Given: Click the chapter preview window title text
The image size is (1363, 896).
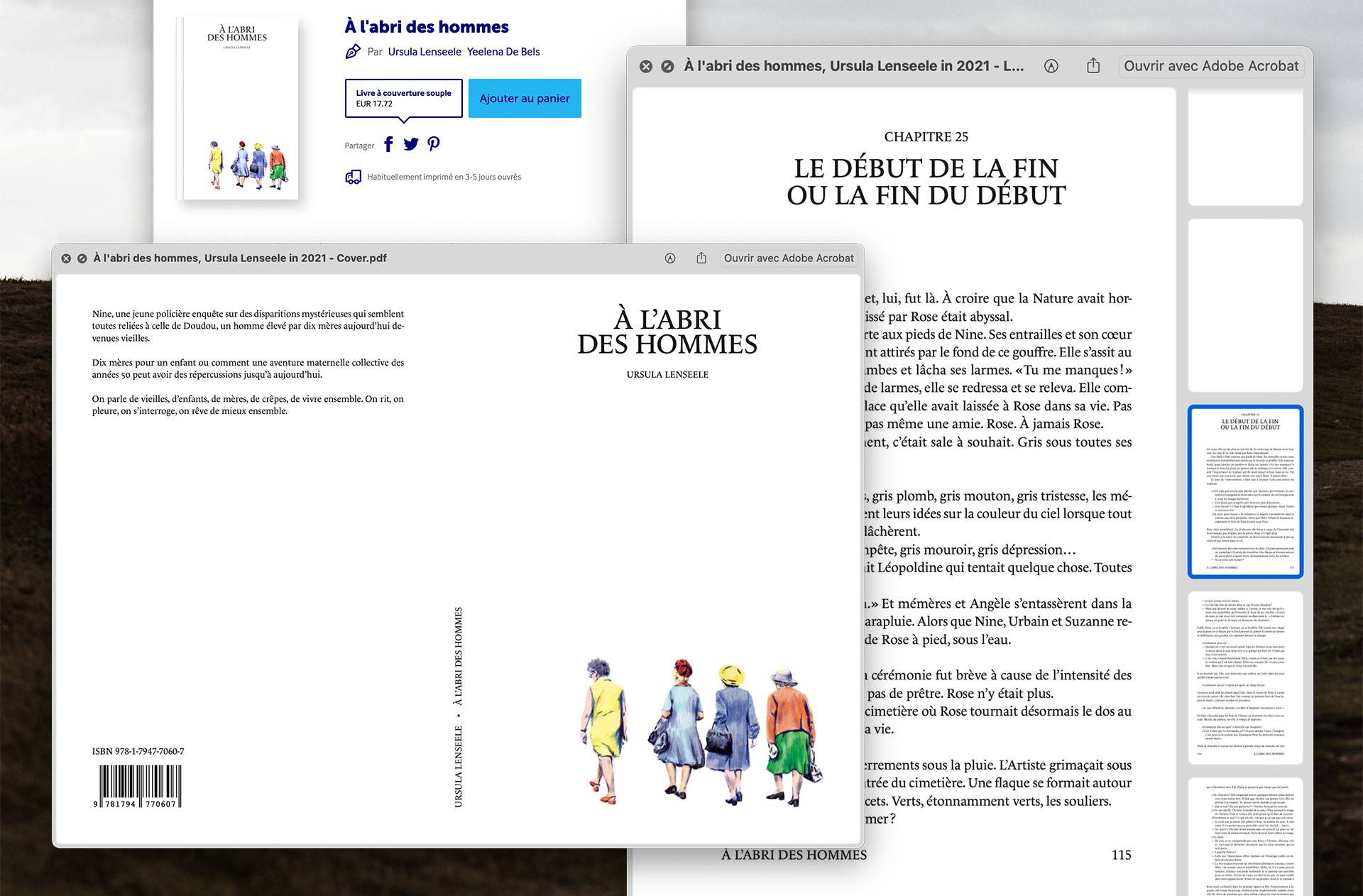Looking at the screenshot, I should click(854, 66).
